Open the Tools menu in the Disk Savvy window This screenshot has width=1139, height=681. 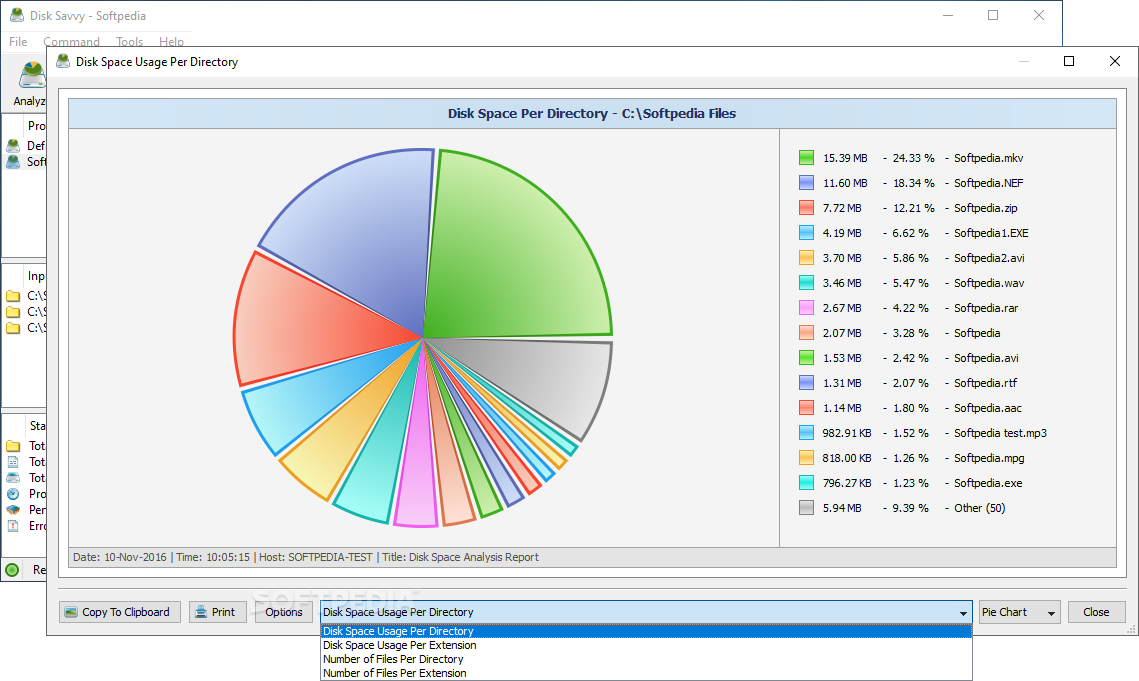129,41
